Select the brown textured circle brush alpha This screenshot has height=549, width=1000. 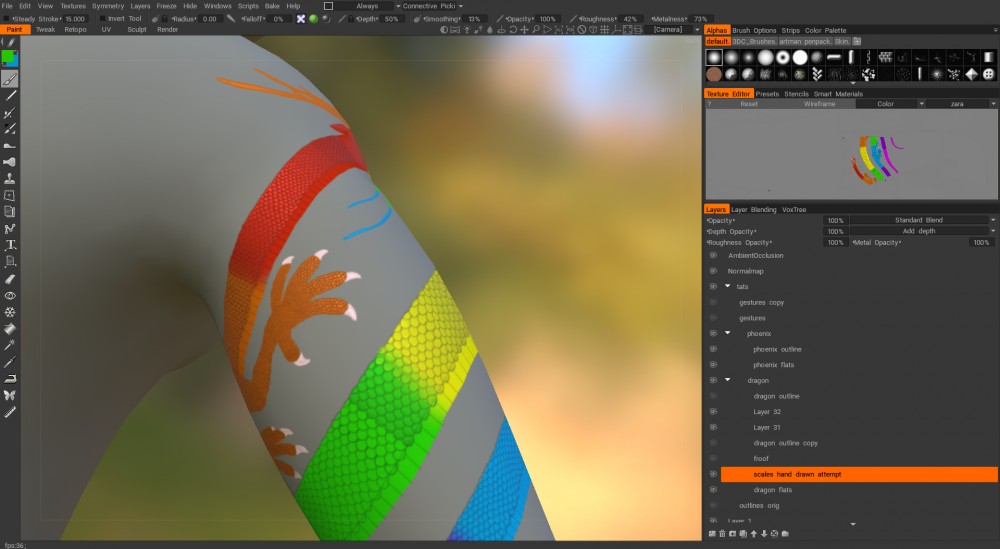[x=714, y=74]
